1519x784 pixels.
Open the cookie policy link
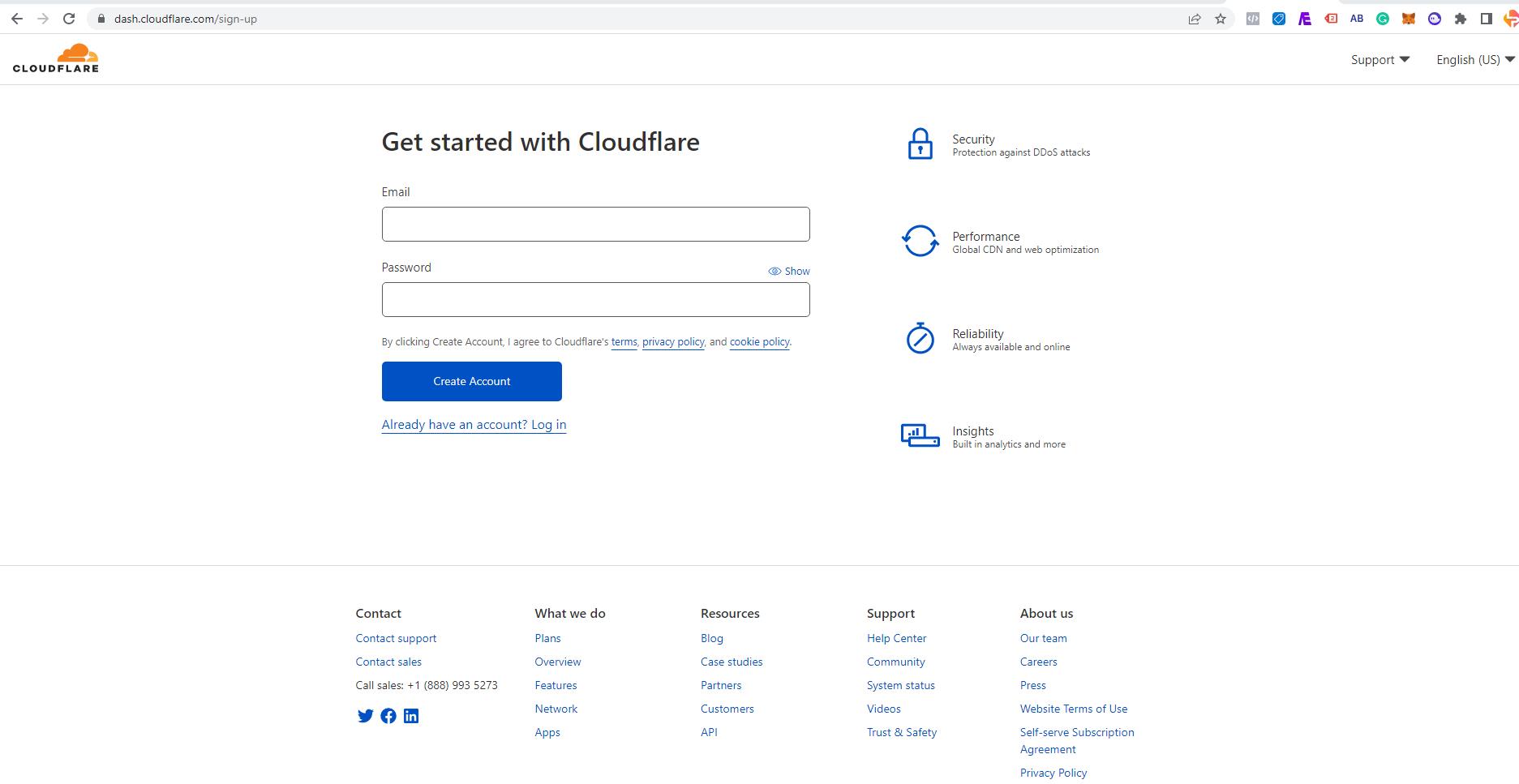(759, 342)
